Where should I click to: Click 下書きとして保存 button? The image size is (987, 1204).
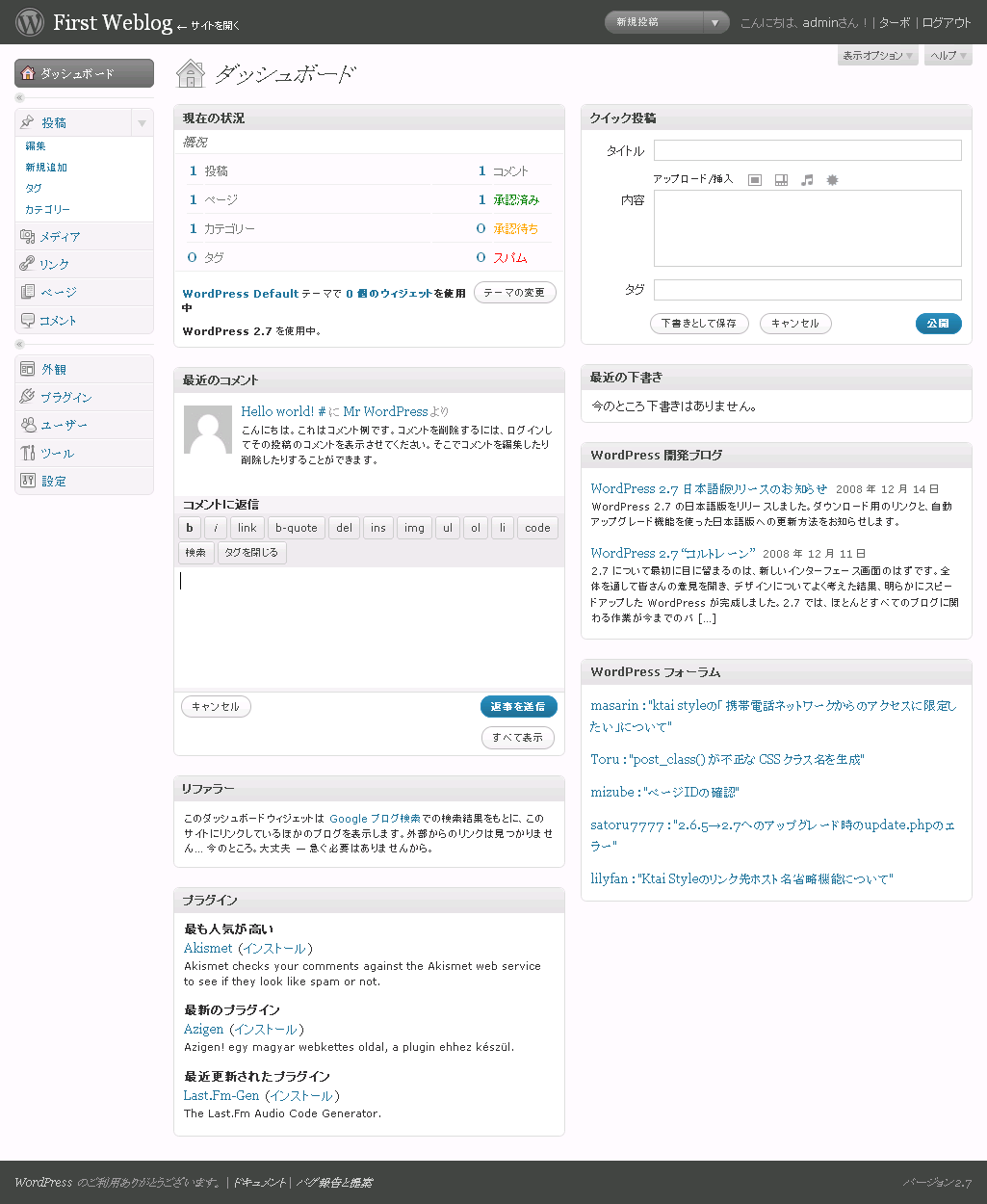(699, 324)
